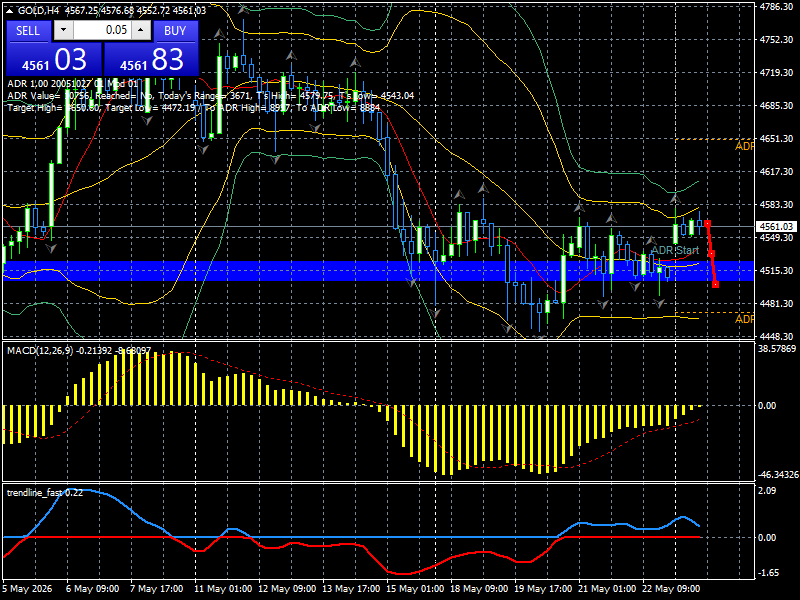
Task: Select the top anchor of the red trendline
Action: tap(708, 223)
